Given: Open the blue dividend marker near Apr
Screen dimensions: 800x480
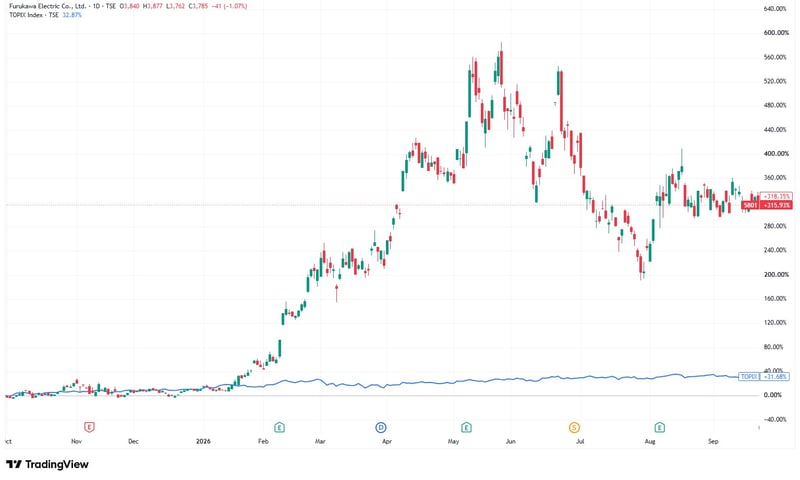Looking at the screenshot, I should pos(381,427).
